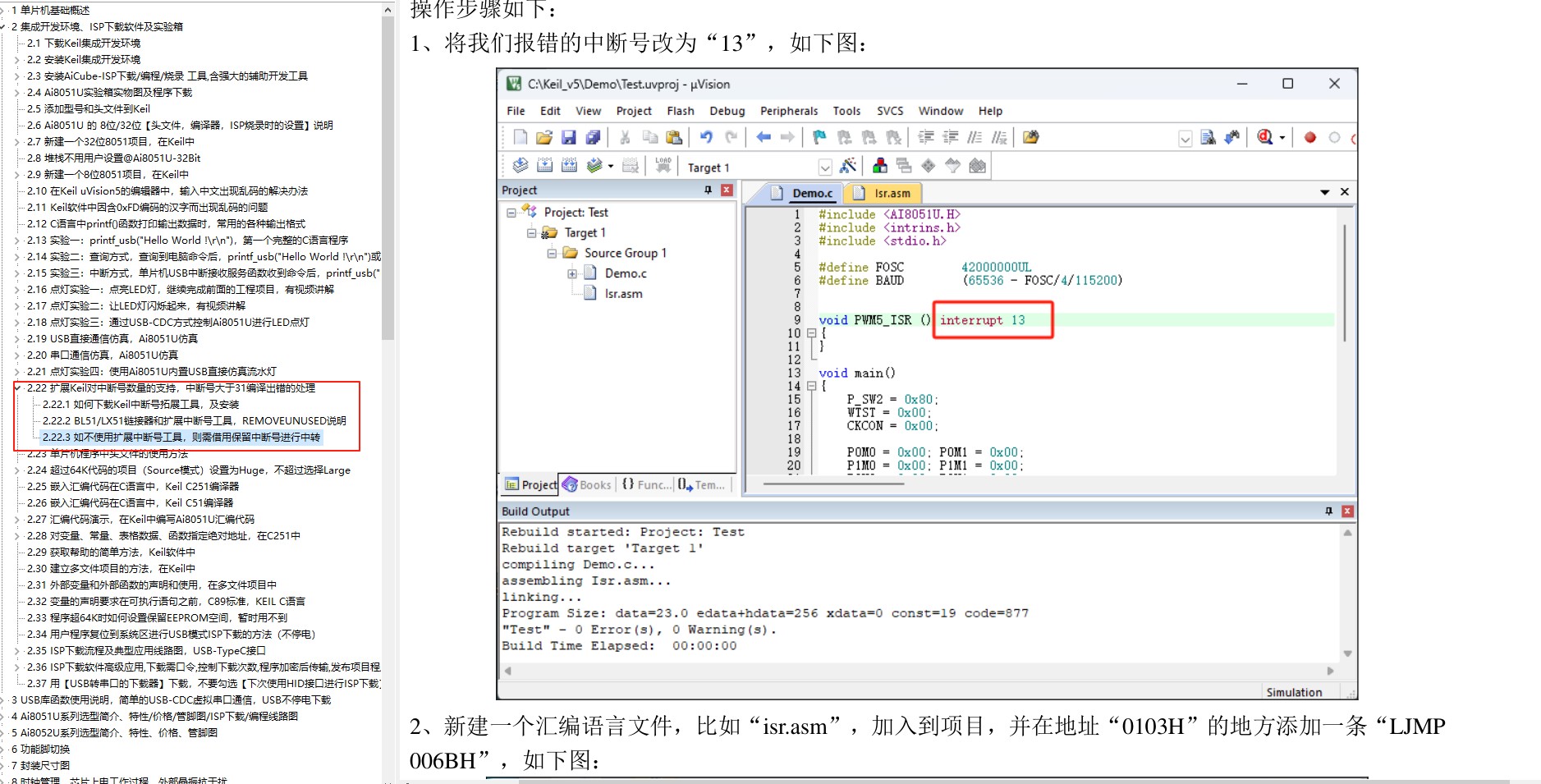Open bookmark 2.30 multi-file project
The image size is (1541, 784).
tap(111, 568)
